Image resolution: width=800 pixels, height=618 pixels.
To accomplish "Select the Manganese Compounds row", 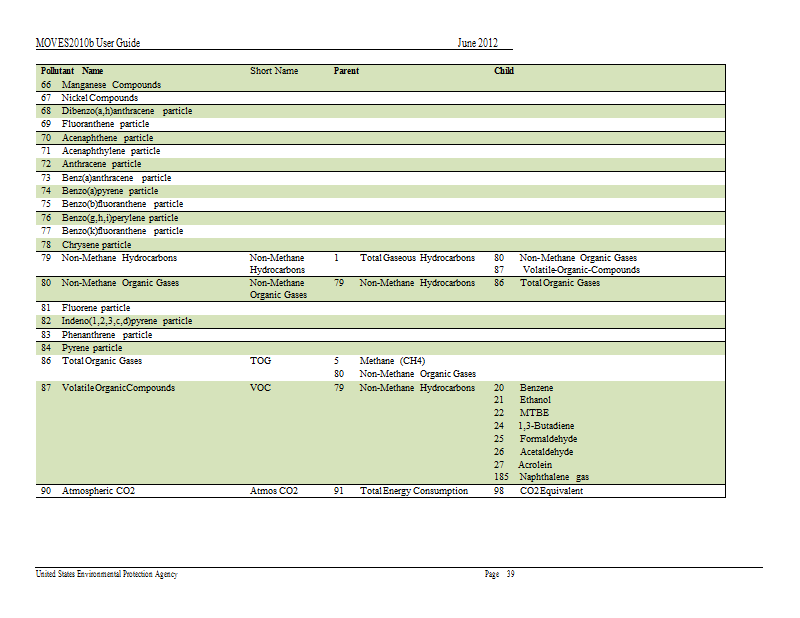I will point(111,85).
